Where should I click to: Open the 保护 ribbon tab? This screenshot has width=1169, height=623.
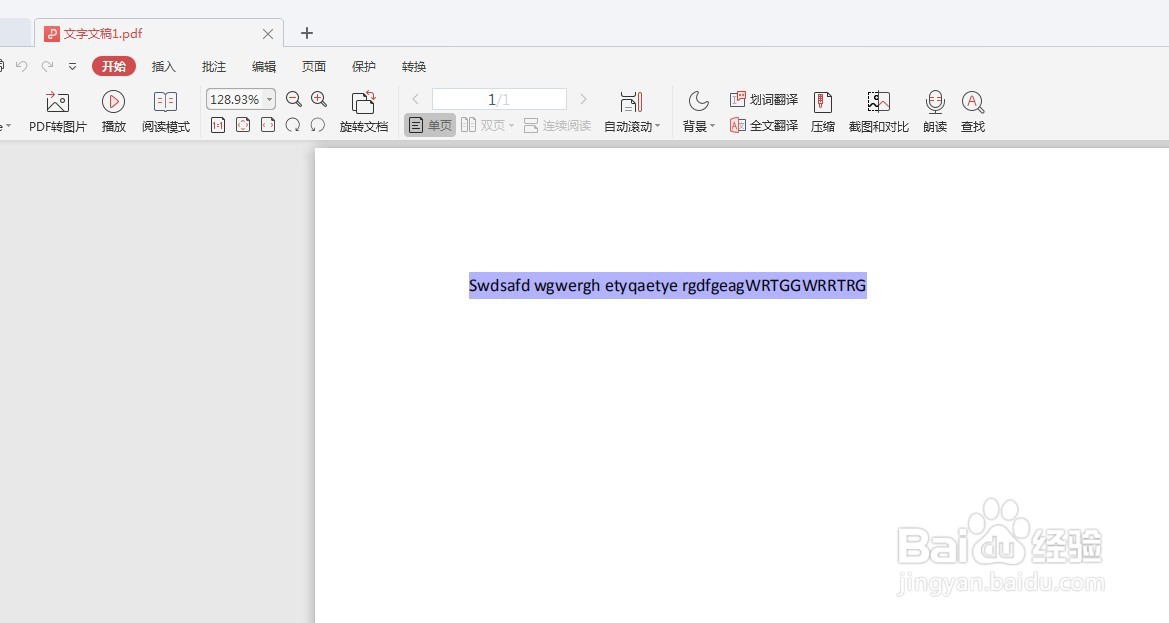click(364, 66)
